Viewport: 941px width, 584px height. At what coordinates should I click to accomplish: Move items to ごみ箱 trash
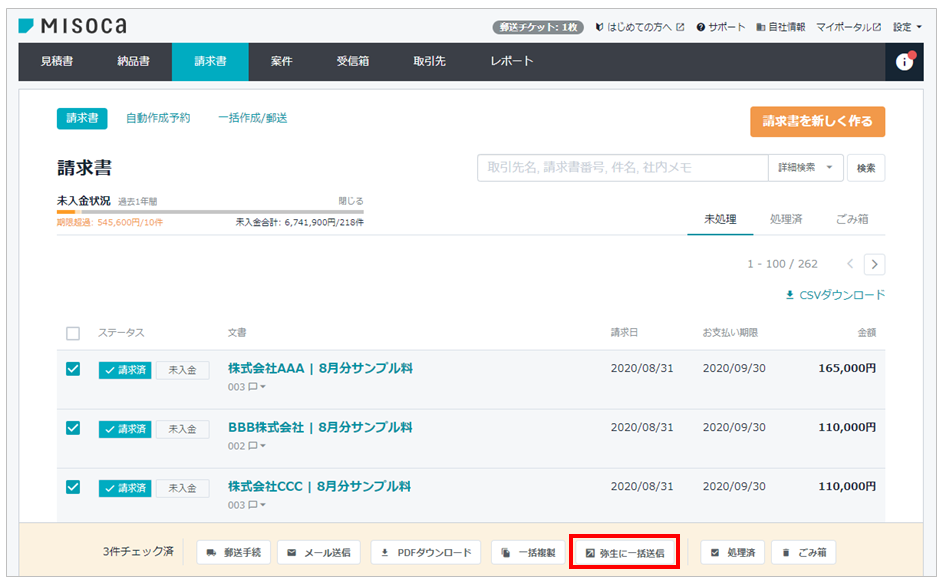[803, 551]
